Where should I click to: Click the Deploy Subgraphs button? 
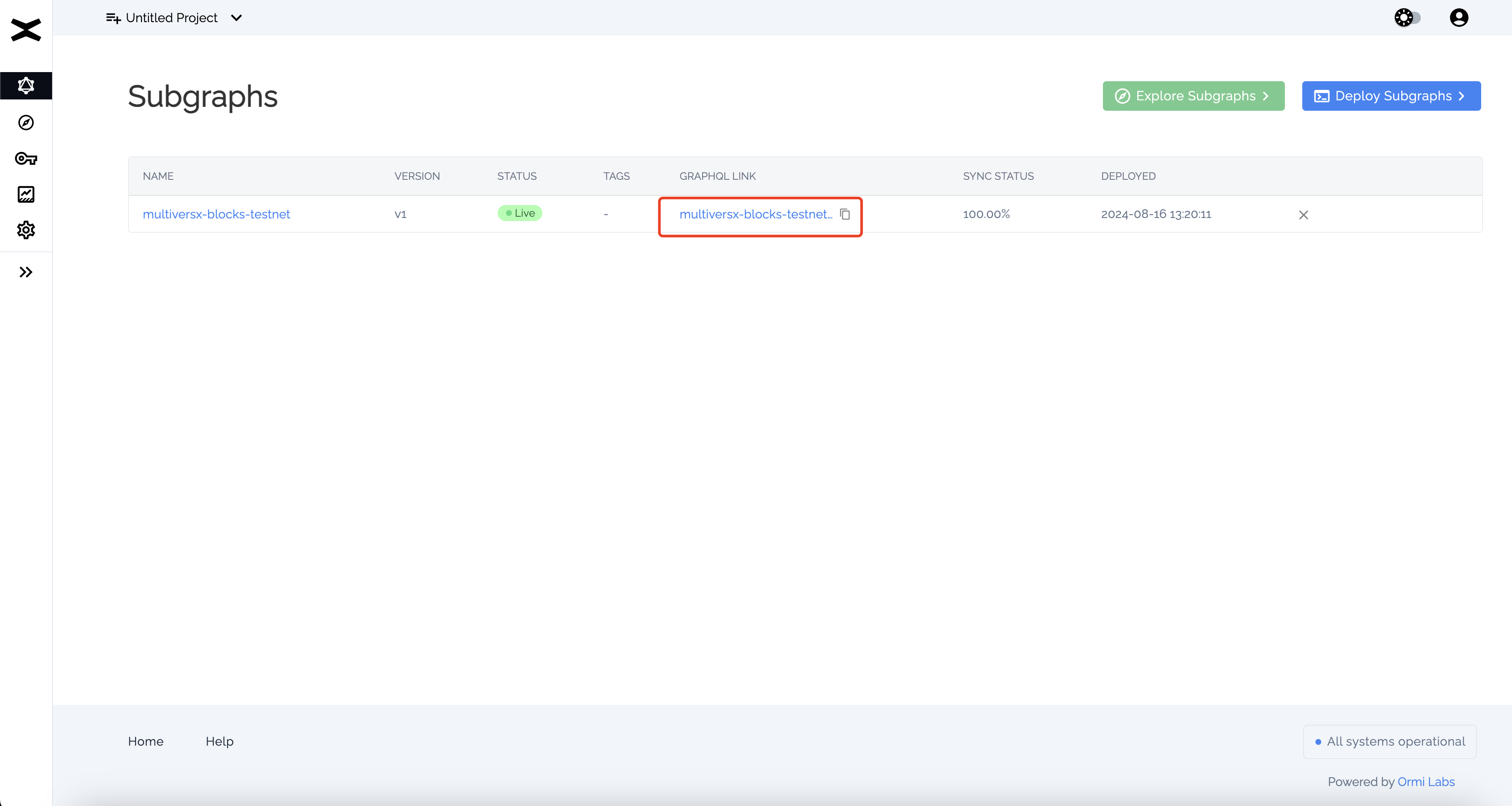pyautogui.click(x=1391, y=96)
